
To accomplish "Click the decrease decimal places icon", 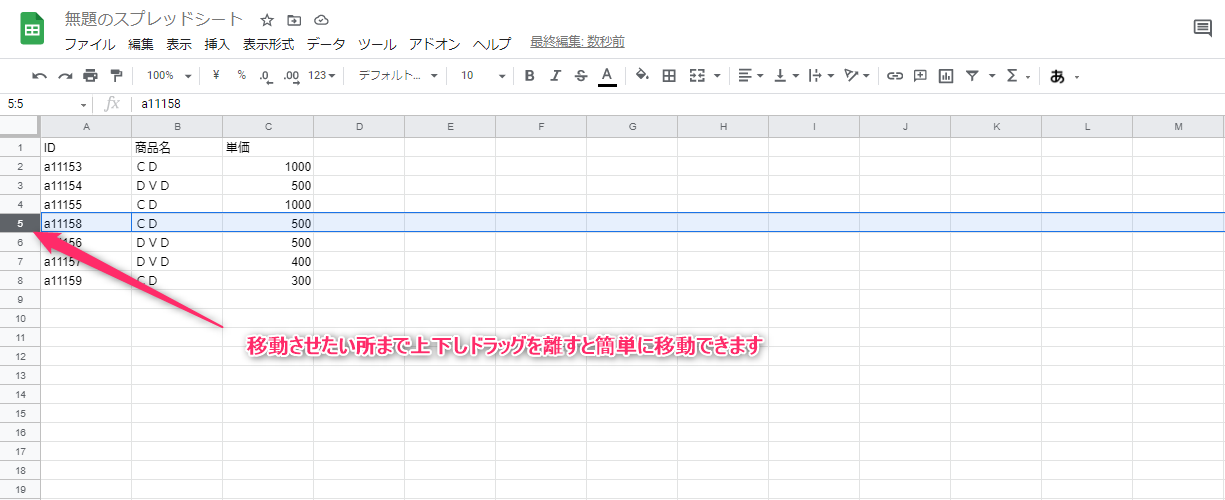I will click(x=266, y=75).
